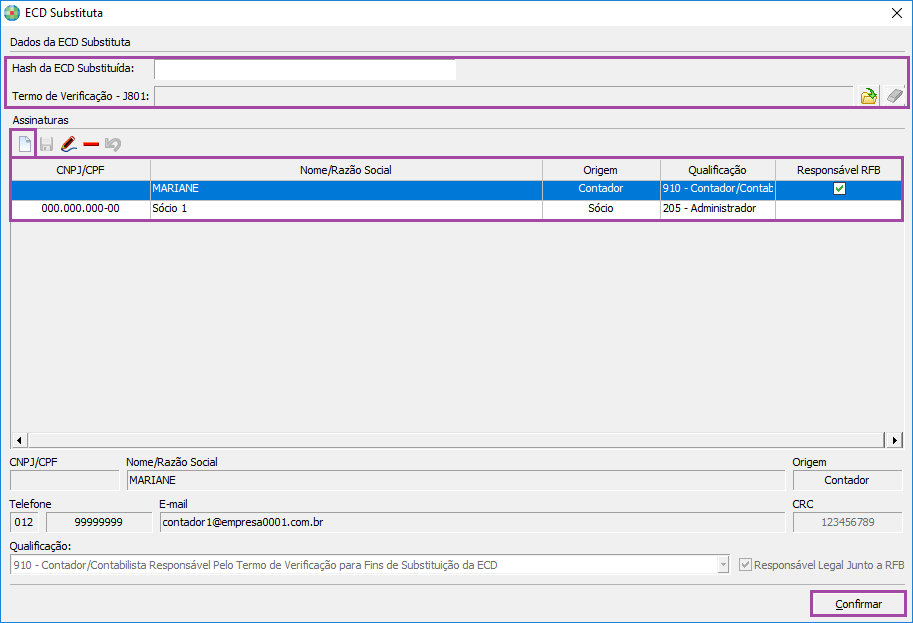Click the new signature document icon

point(25,144)
